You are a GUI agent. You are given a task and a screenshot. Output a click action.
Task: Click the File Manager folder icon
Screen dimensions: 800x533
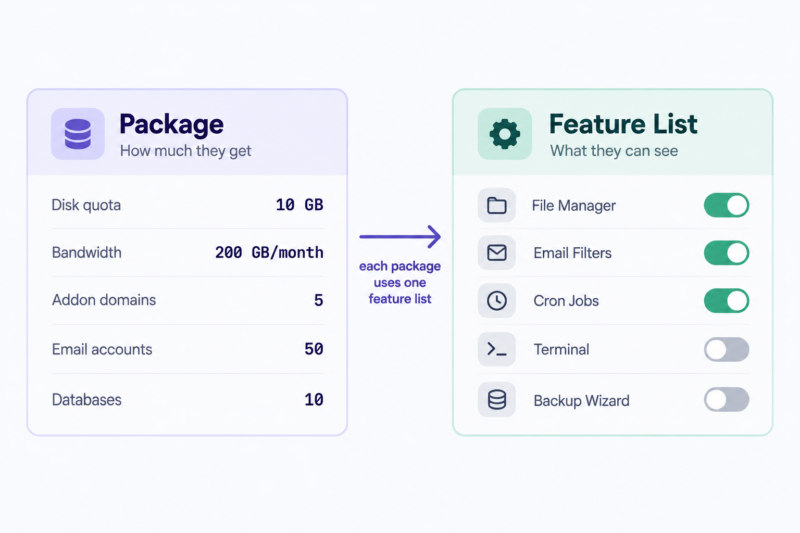point(496,206)
